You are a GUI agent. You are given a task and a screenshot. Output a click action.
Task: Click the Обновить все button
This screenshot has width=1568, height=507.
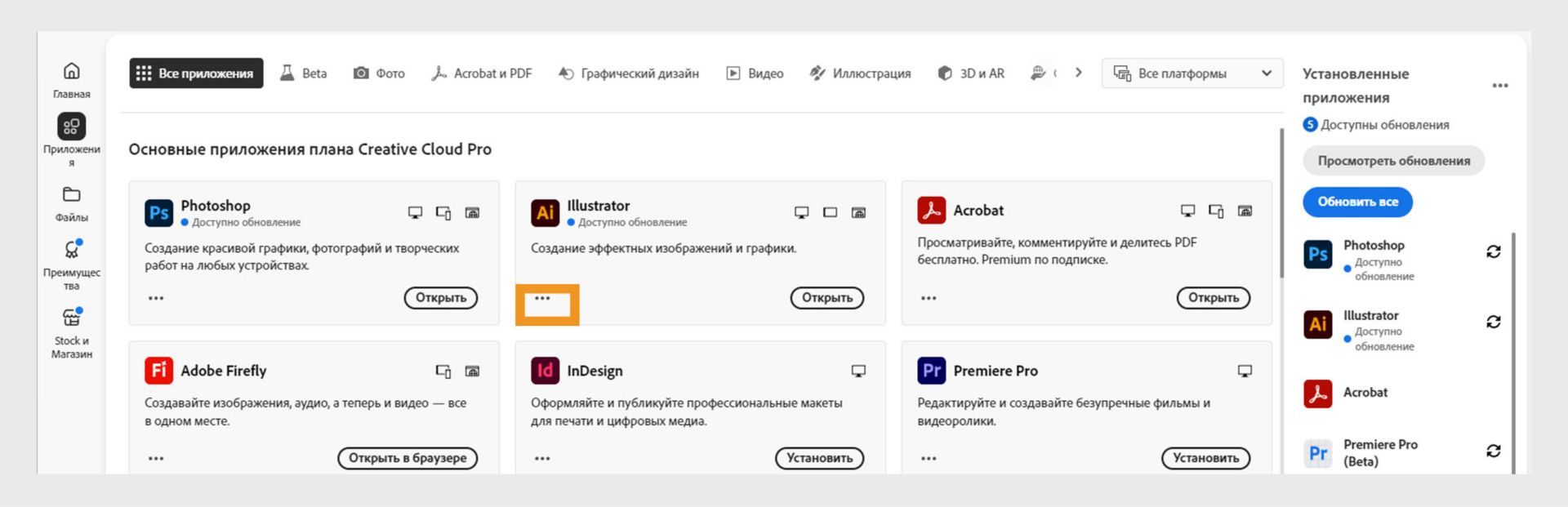[1358, 202]
